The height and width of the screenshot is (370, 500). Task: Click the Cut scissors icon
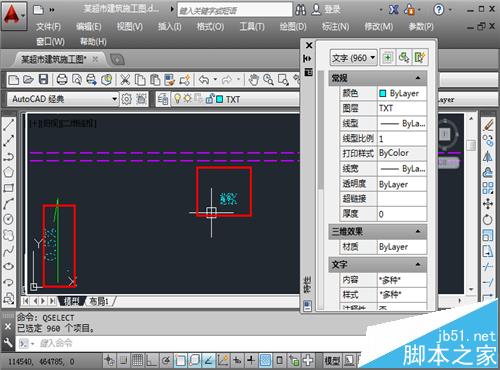tap(125, 80)
